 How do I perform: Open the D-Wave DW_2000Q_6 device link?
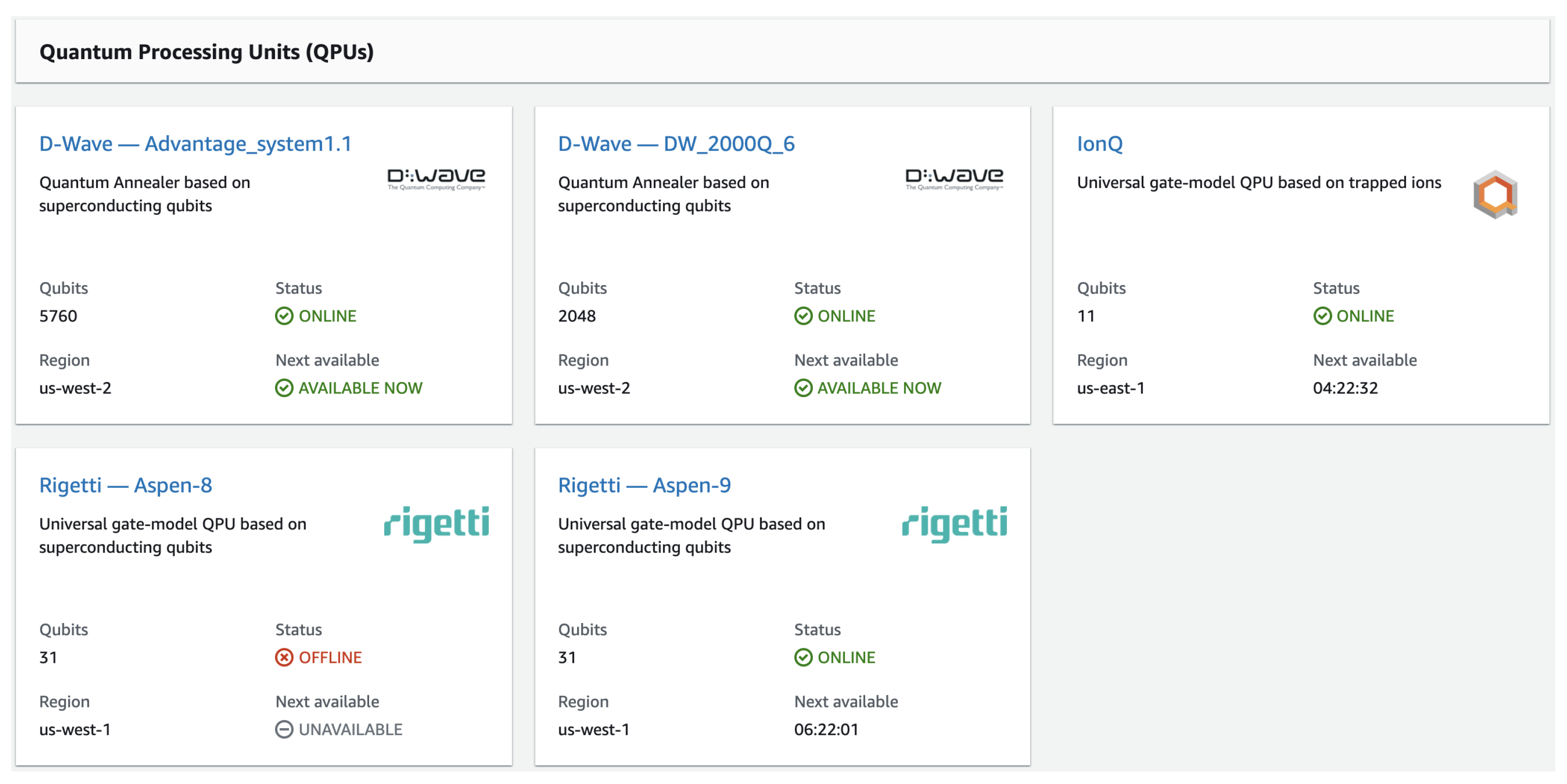tap(676, 144)
